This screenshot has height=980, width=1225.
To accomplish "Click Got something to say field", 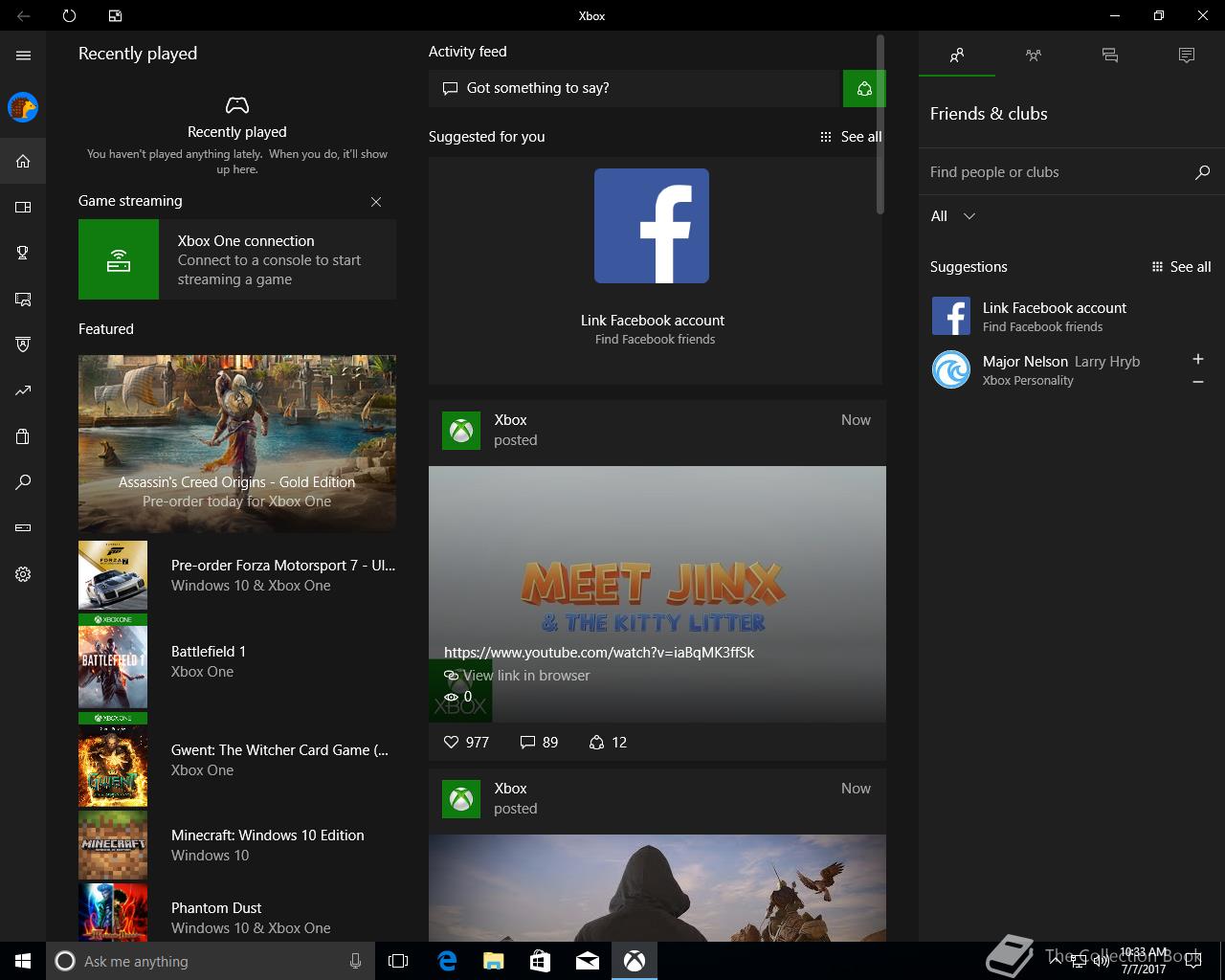I will 635,88.
